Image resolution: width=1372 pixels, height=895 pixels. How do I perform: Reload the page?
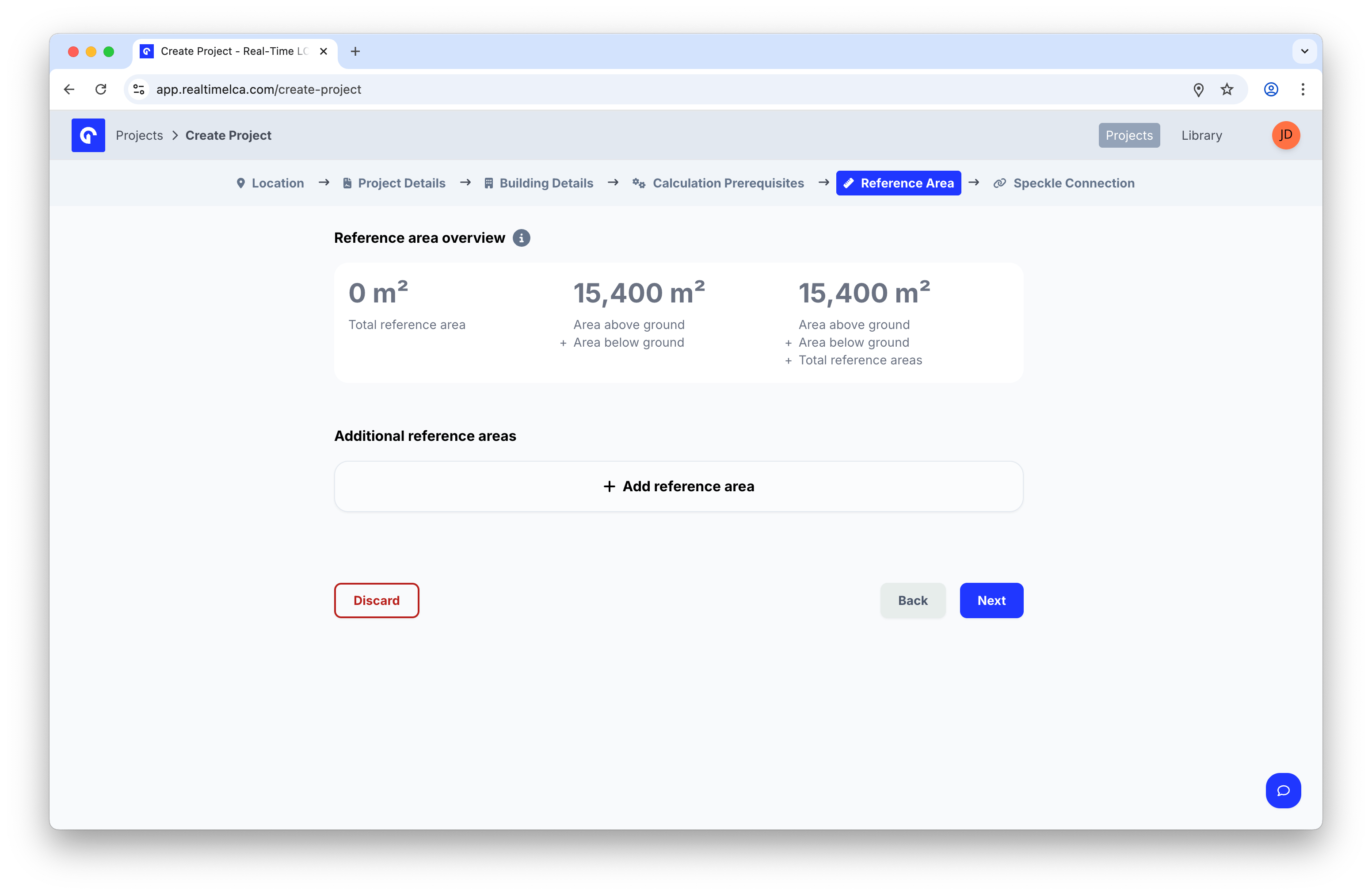pos(101,89)
